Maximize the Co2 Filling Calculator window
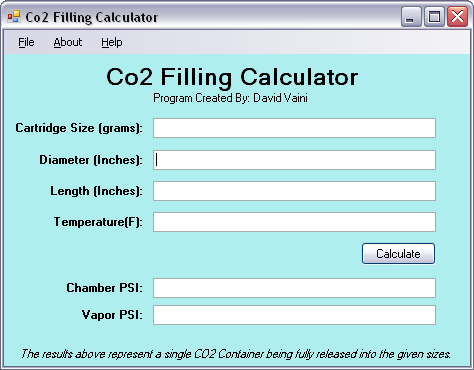 coord(434,16)
